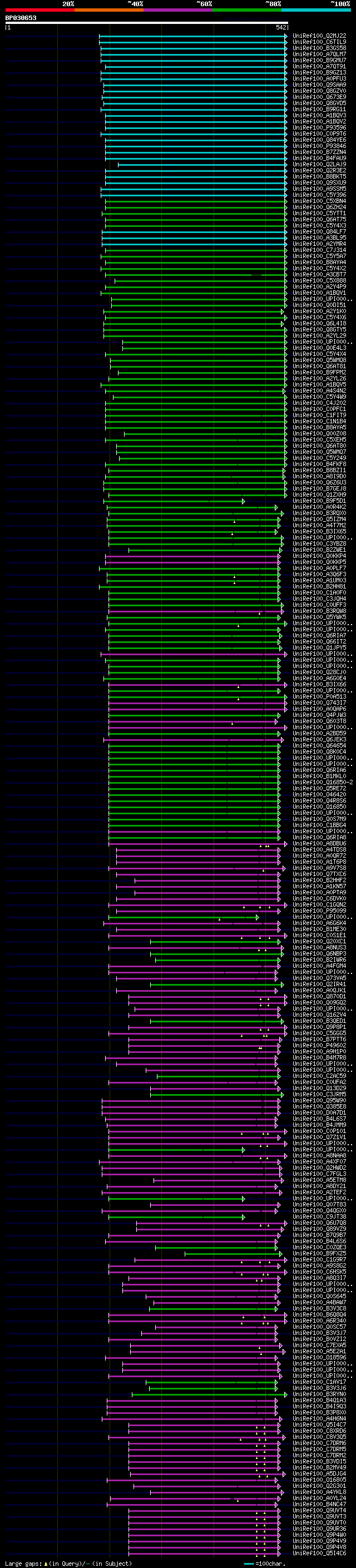Select the label UniRef100_C5XBN4
This screenshot has width=356, height=1568.
[319, 201]
